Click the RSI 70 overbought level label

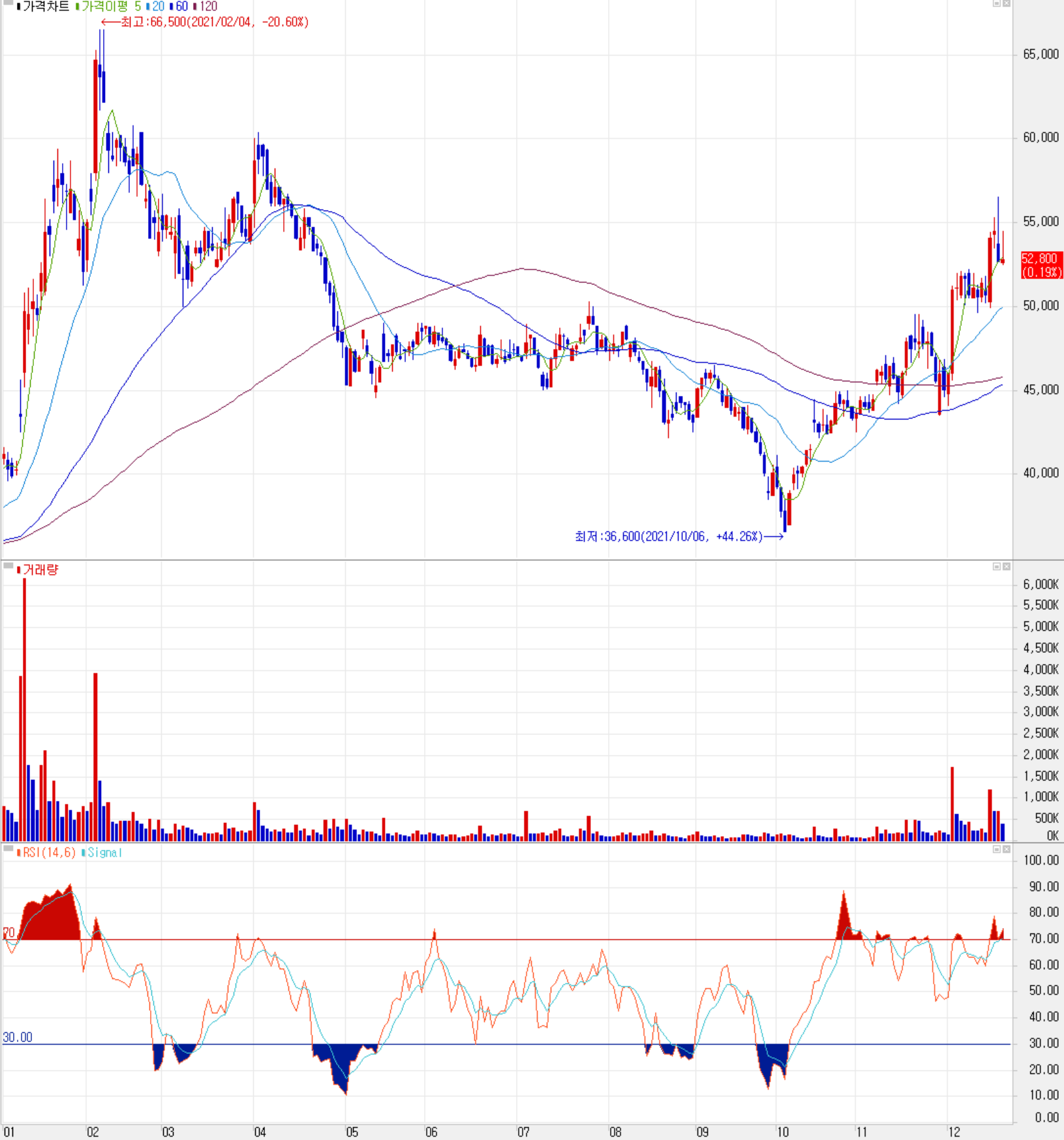pos(8,932)
